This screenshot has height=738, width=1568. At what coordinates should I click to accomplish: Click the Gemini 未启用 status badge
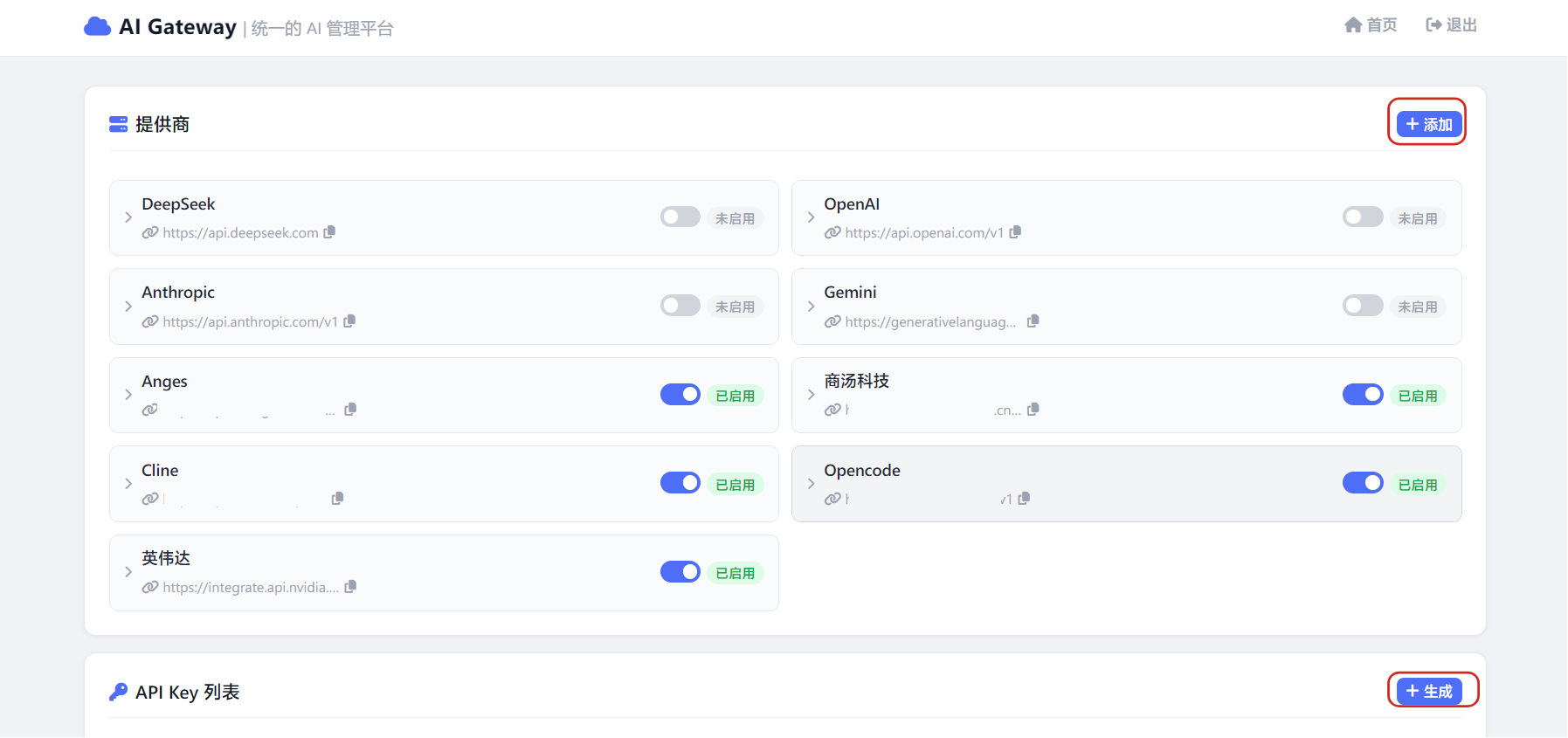click(x=1417, y=307)
